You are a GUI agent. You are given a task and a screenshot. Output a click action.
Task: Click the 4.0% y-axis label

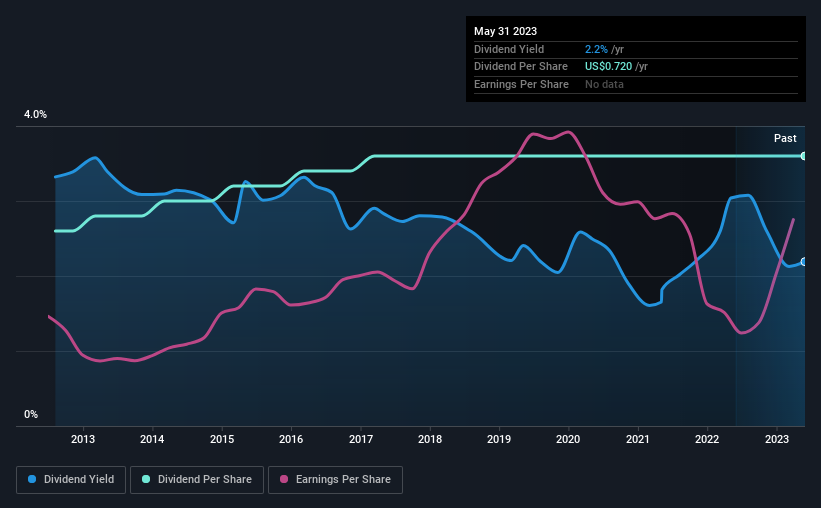tap(35, 114)
